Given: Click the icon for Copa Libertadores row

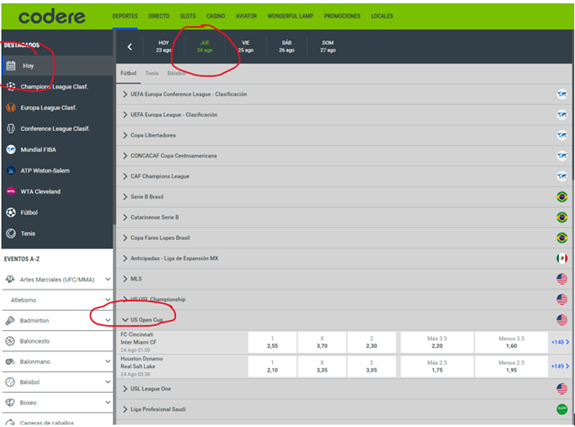Looking at the screenshot, I should pyautogui.click(x=562, y=135).
